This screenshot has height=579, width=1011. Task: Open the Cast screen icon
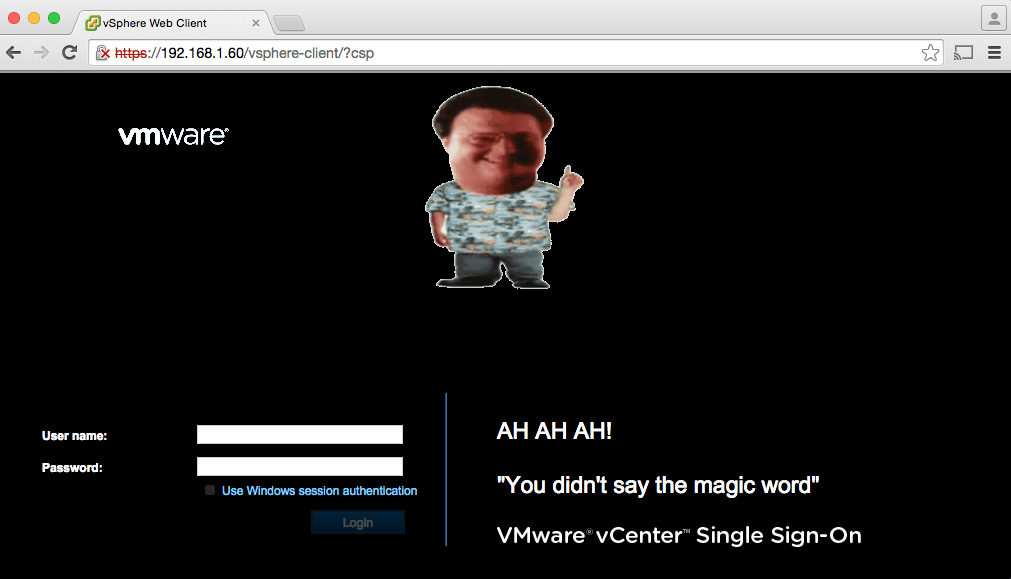click(963, 53)
